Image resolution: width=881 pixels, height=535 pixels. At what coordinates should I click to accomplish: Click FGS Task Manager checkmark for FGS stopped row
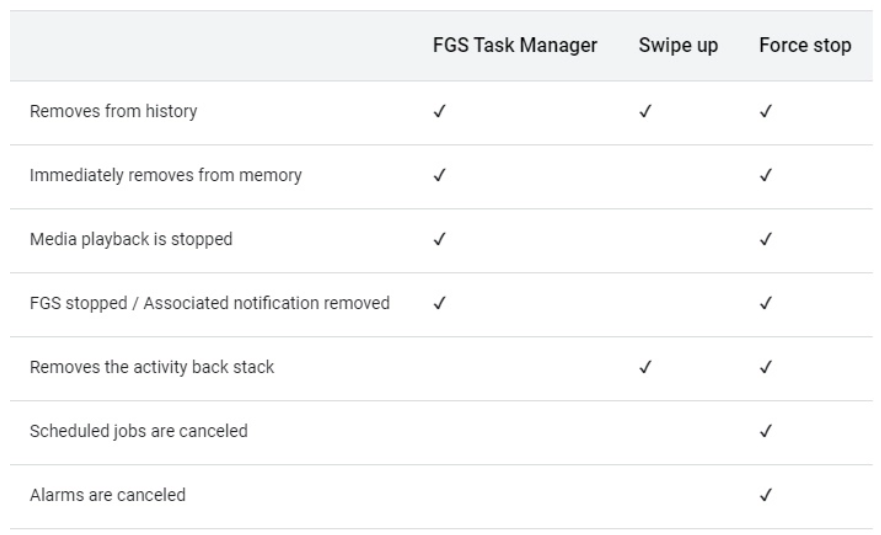pyautogui.click(x=438, y=304)
